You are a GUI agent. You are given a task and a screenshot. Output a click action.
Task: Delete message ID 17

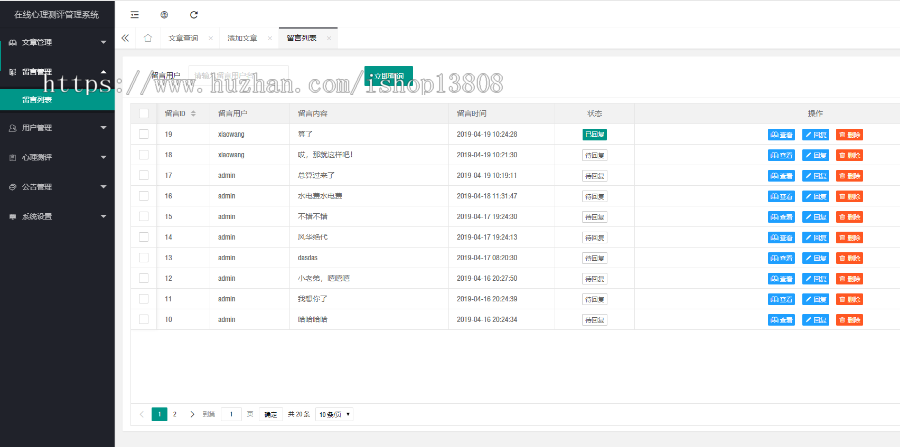(x=849, y=176)
